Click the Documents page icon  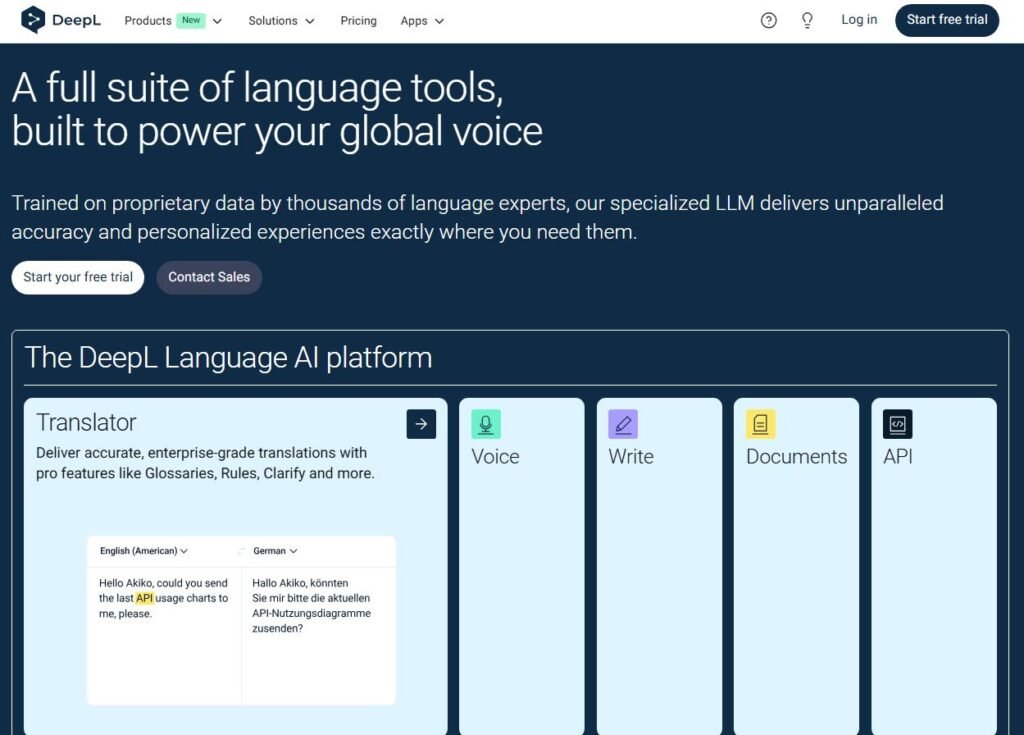pos(760,424)
